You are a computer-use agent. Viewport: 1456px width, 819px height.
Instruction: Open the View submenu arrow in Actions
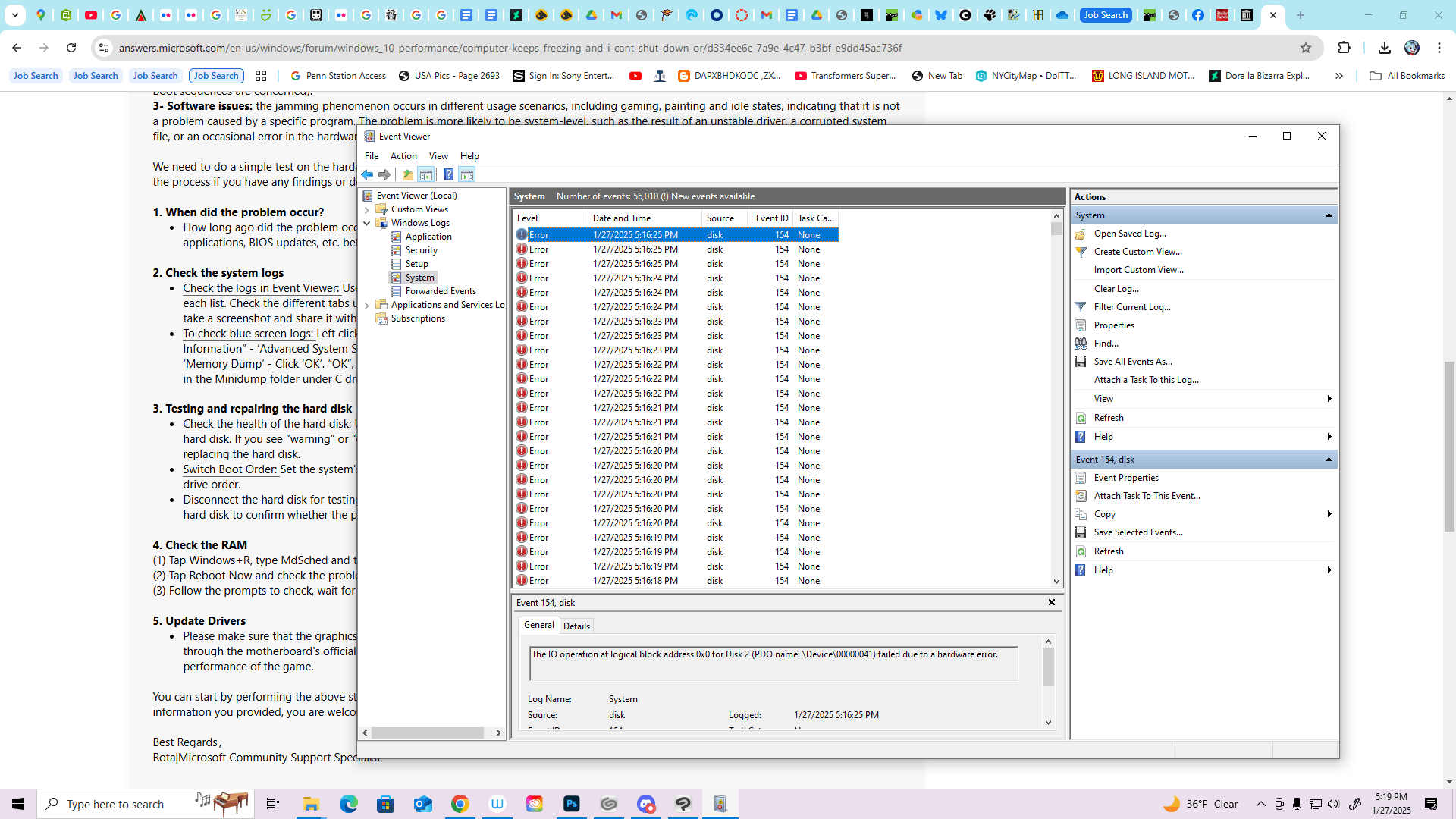click(x=1329, y=399)
